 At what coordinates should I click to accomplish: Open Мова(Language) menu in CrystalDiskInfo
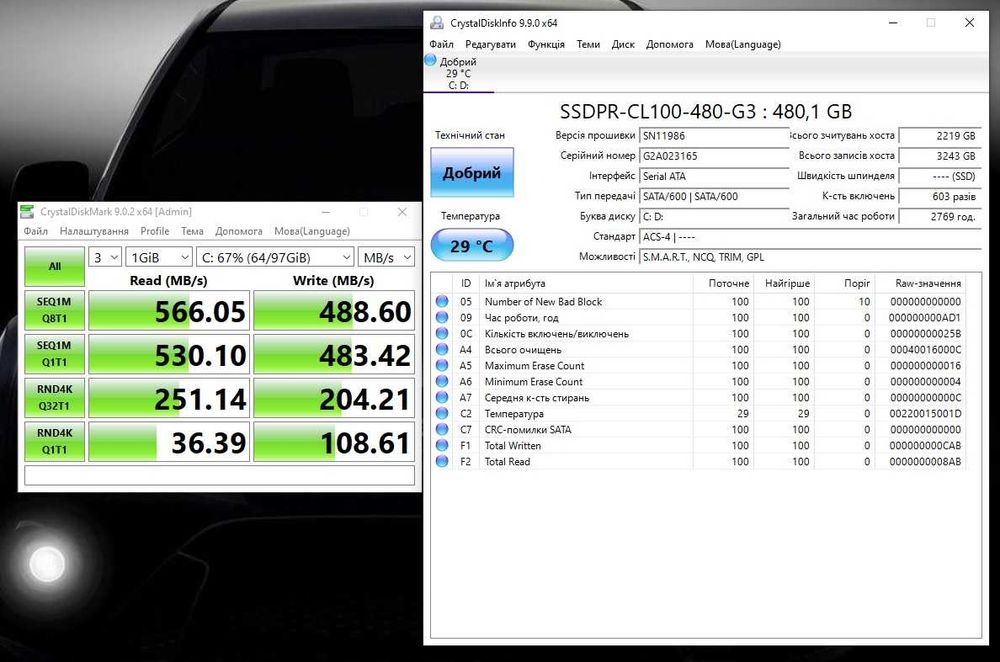pos(743,44)
